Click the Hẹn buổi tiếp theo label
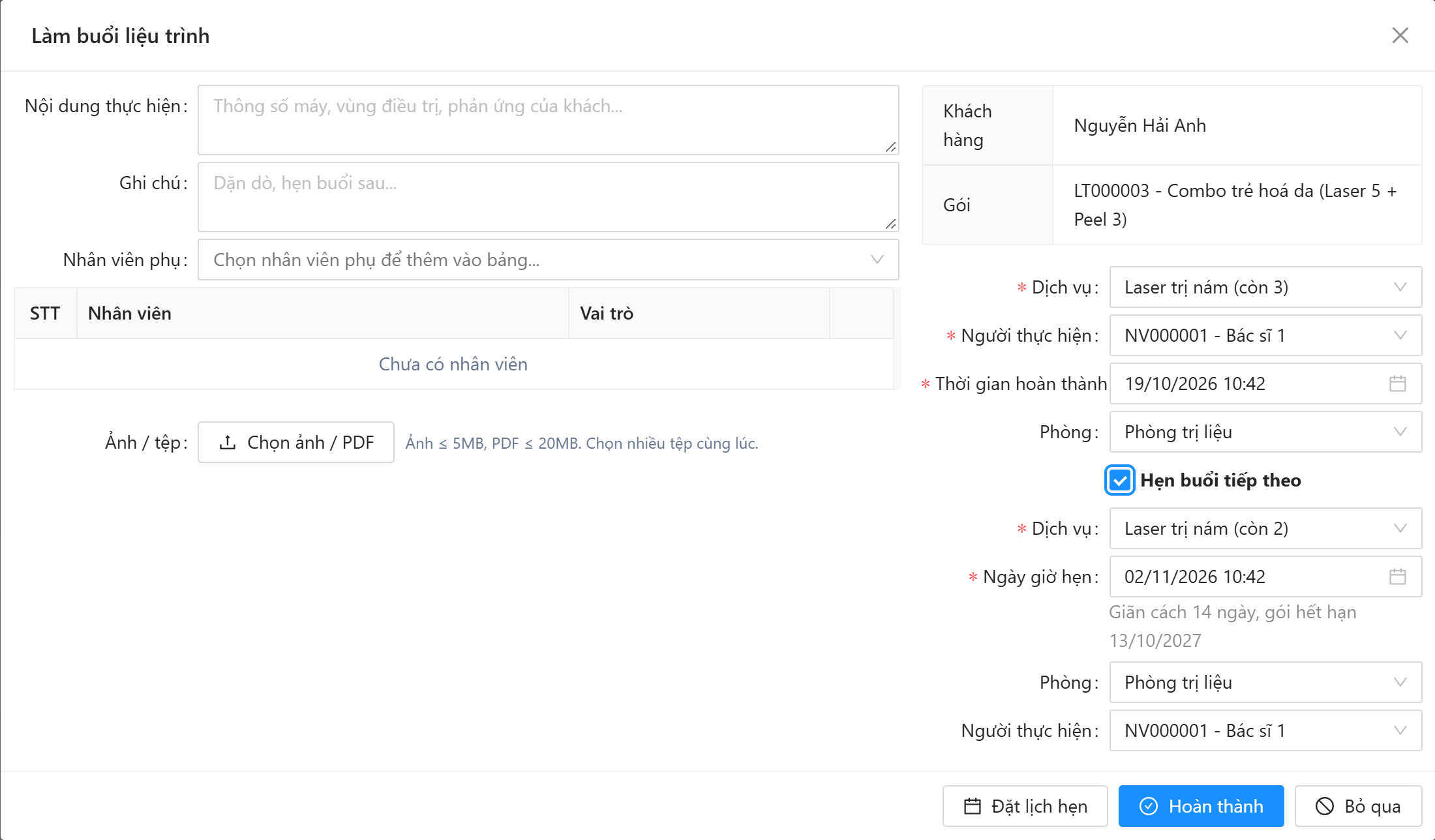Screen dimensions: 1435x840 coord(1220,481)
